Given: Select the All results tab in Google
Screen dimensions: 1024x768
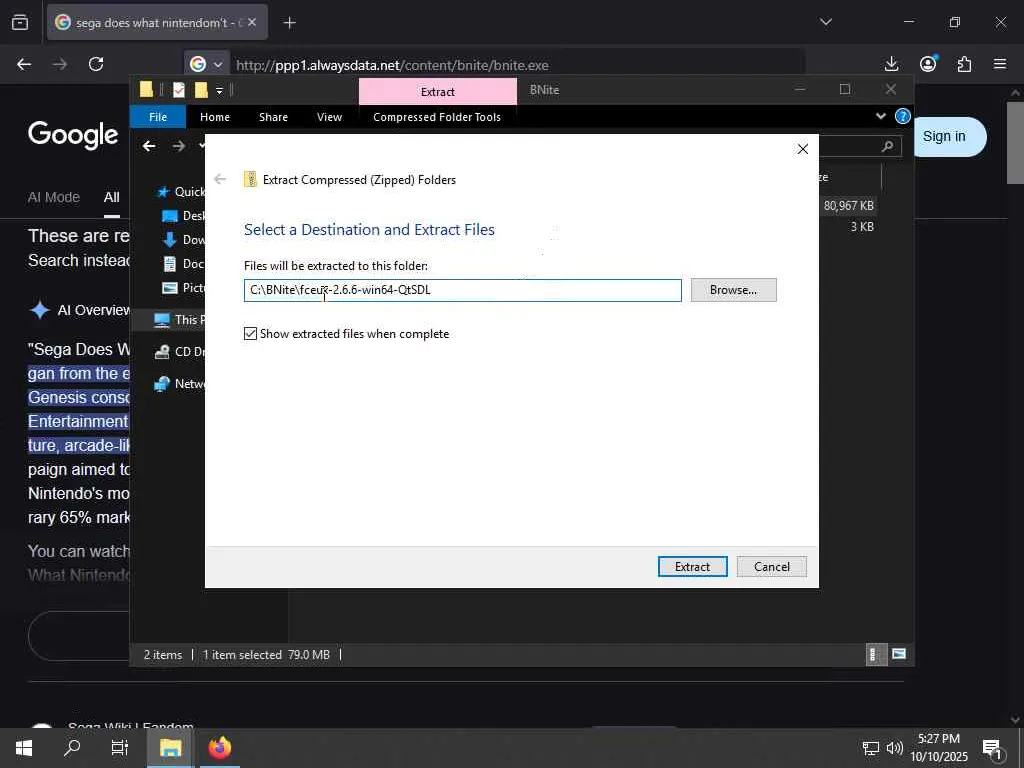Looking at the screenshot, I should point(112,197).
